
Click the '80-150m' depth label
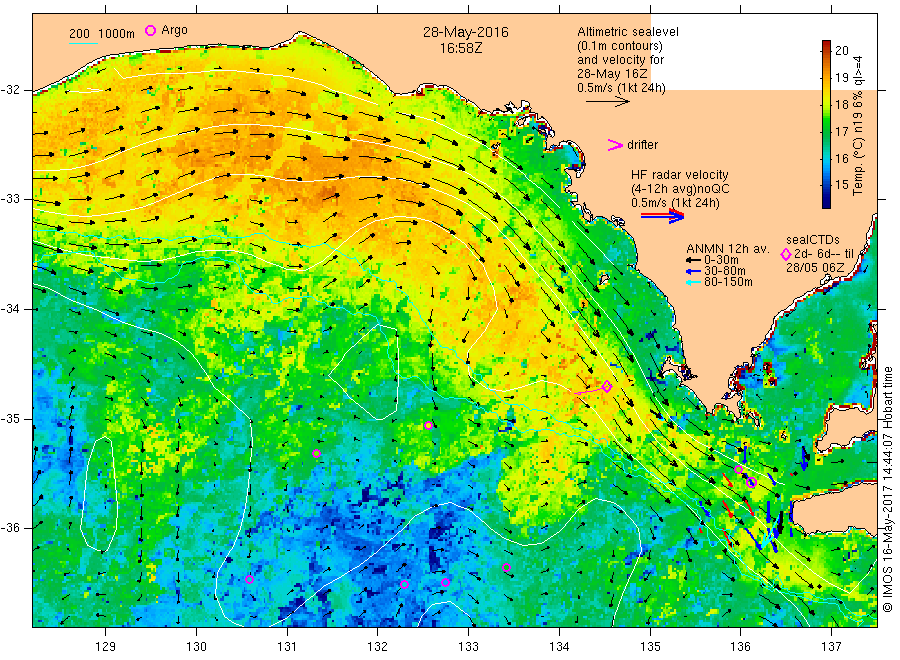(x=728, y=282)
